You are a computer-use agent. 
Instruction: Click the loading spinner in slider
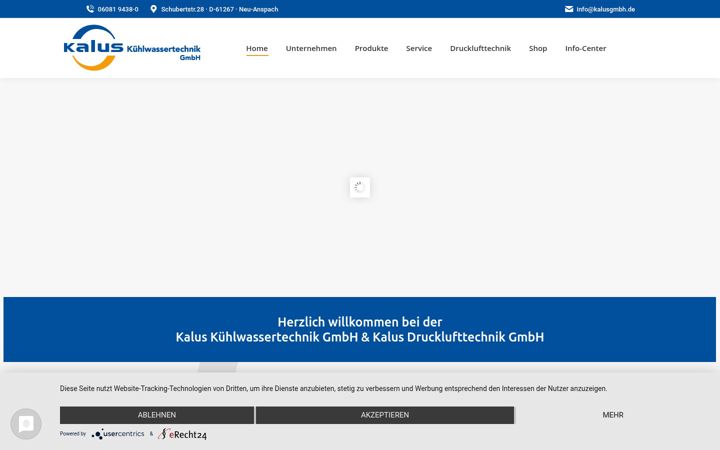click(x=360, y=187)
